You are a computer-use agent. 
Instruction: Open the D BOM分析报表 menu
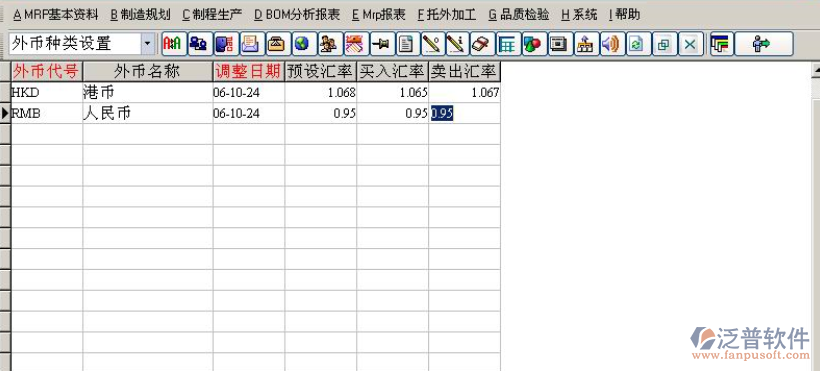click(297, 15)
